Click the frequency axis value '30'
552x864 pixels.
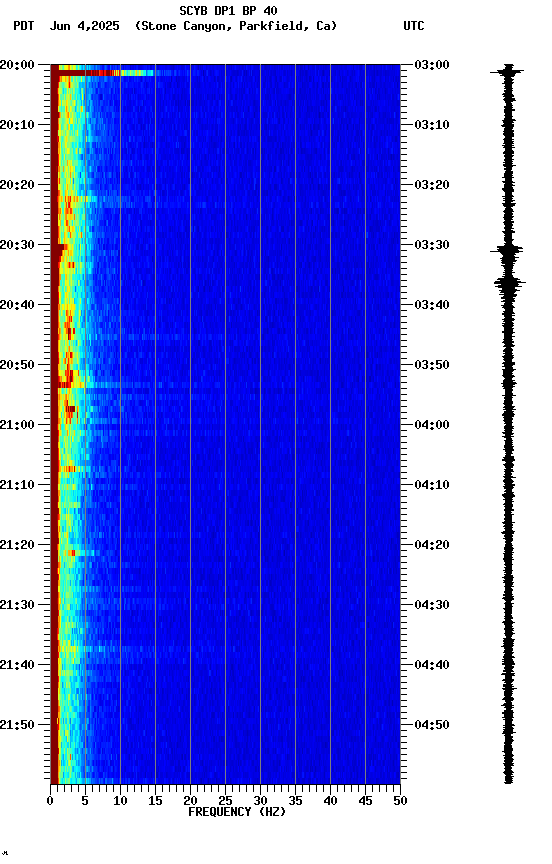pyautogui.click(x=260, y=801)
